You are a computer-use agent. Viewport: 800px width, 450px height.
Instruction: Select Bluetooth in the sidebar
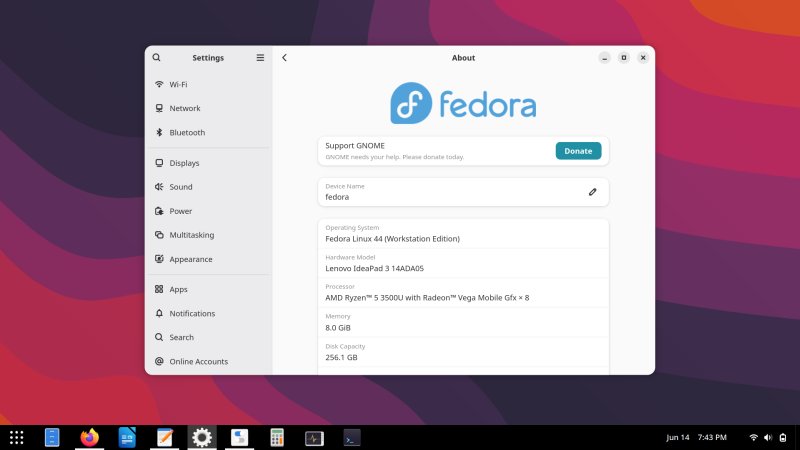[208, 133]
